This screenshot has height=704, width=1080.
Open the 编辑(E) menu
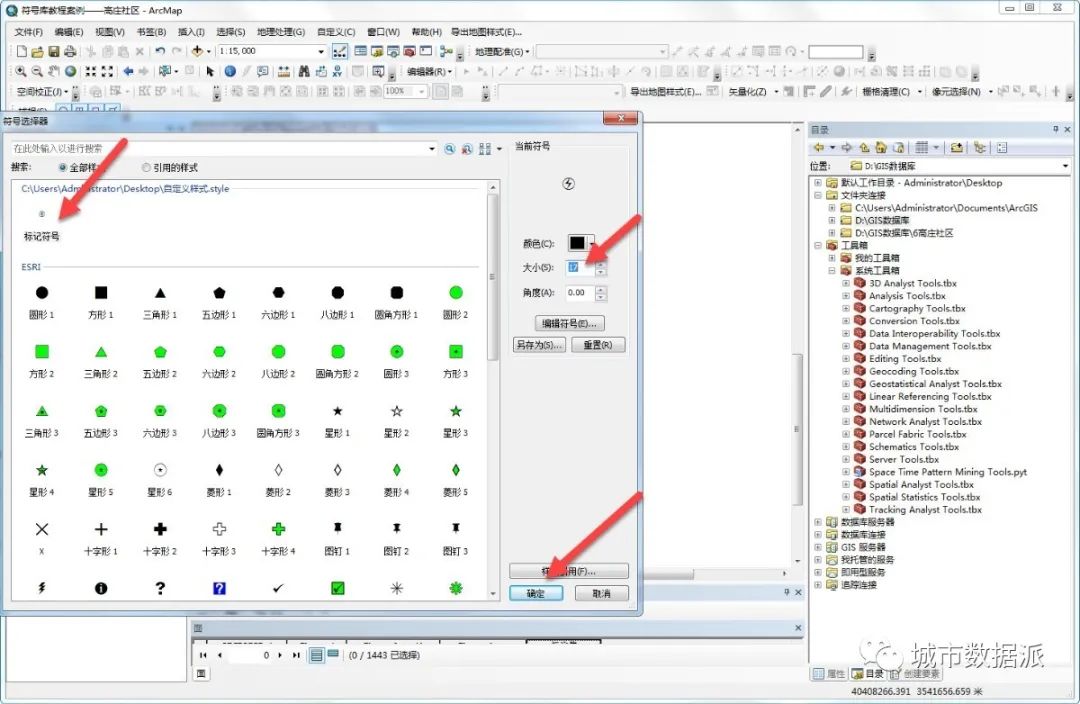pyautogui.click(x=68, y=32)
